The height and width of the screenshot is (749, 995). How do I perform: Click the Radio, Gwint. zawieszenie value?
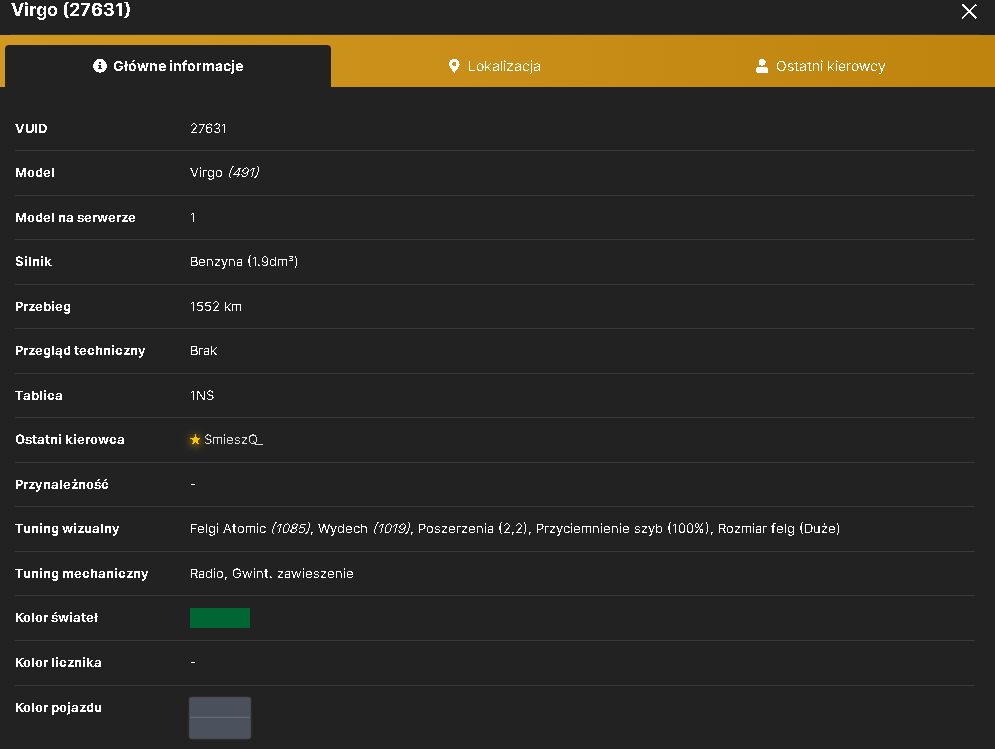click(x=272, y=574)
